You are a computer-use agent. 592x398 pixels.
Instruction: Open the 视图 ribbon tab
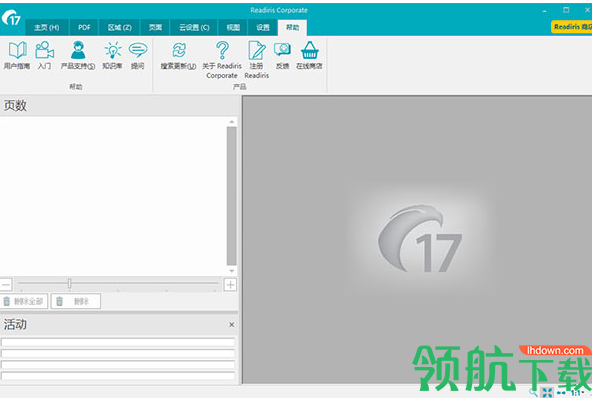click(233, 28)
